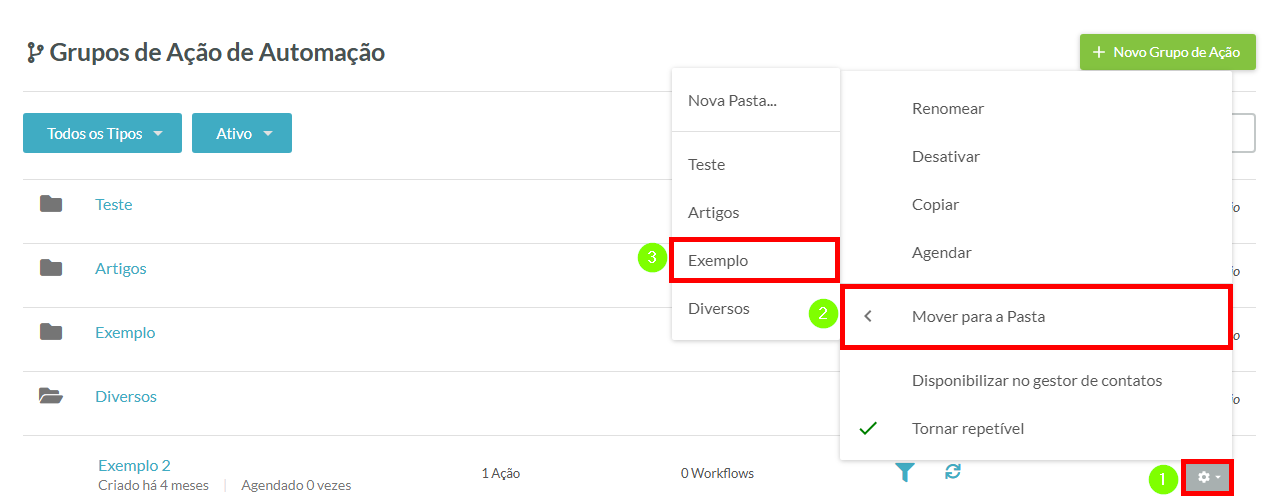Click the Novo Grupo de Ação button
This screenshot has width=1267, height=504.
pos(1167,52)
